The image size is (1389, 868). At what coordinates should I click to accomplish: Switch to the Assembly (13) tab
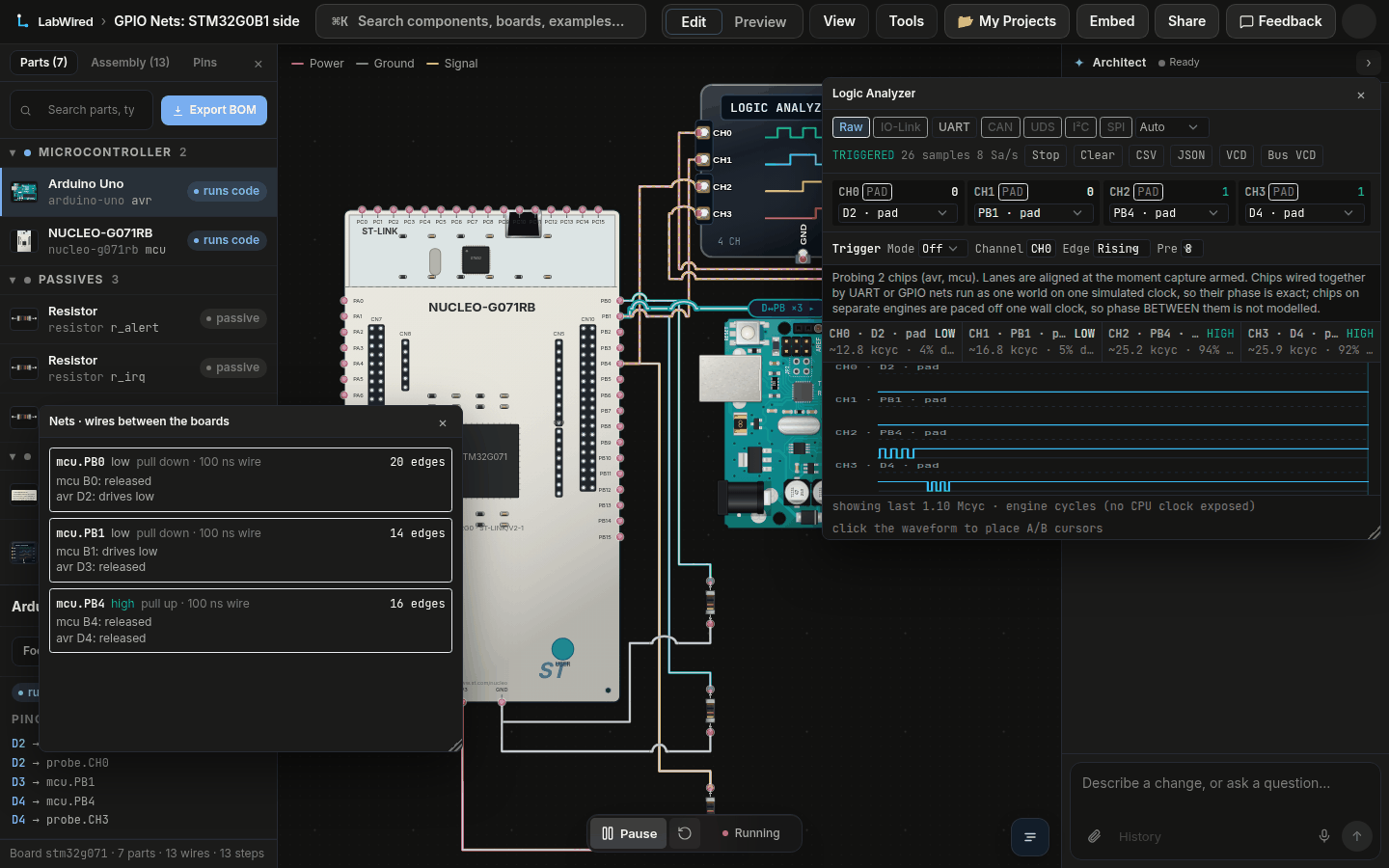point(130,63)
